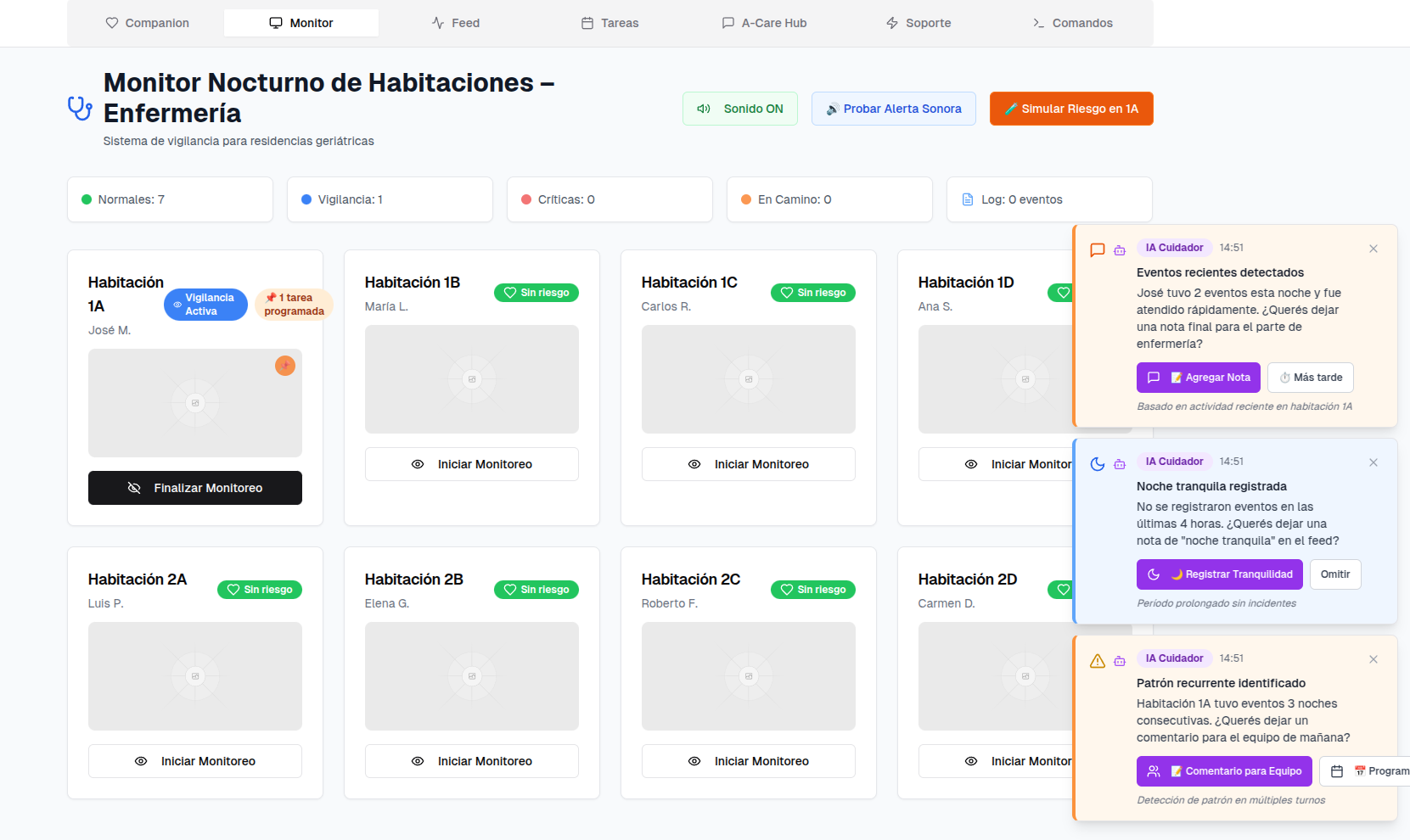Click the Vigilancia Activa badge on Habitación 1A

[x=205, y=305]
